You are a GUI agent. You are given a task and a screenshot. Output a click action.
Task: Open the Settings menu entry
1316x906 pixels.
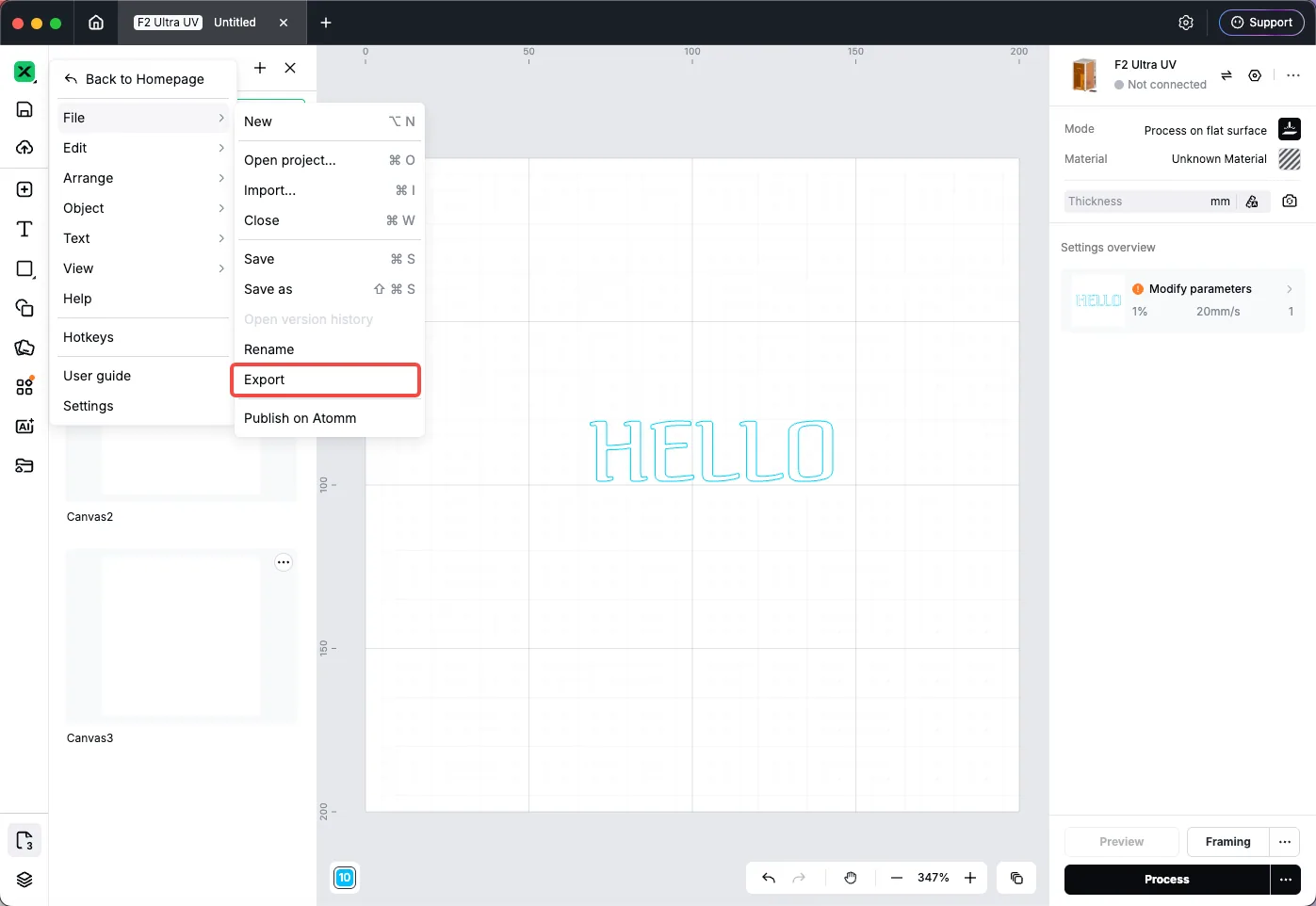point(143,406)
